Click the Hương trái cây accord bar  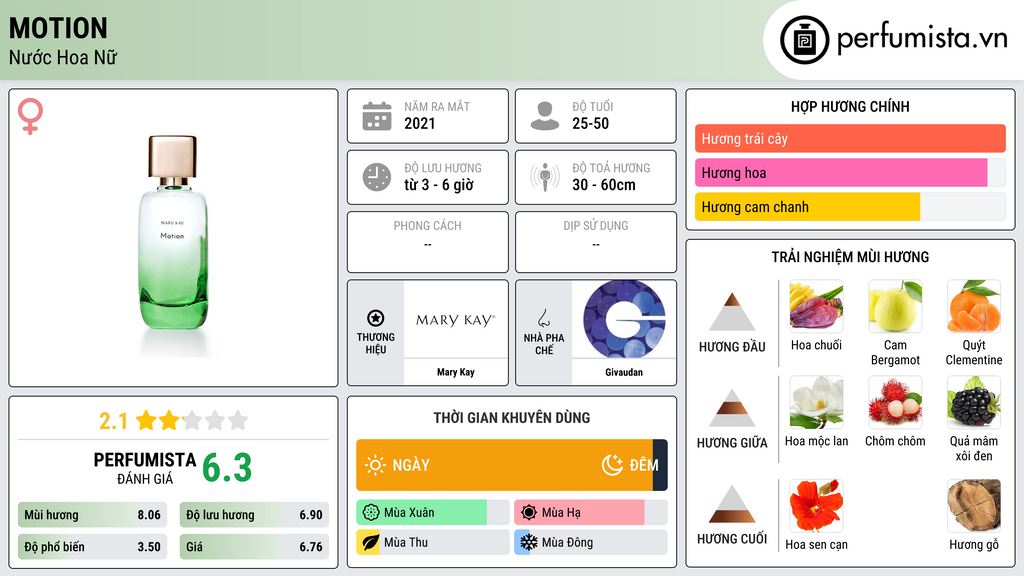pos(850,138)
